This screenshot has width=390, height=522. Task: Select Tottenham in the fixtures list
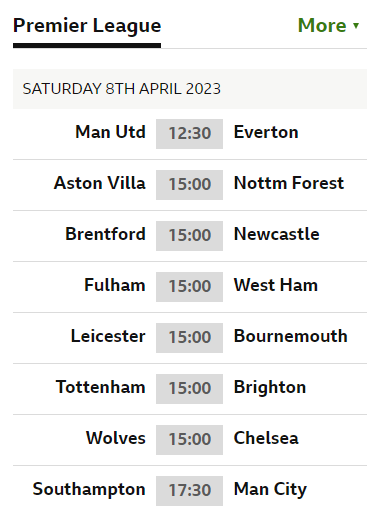pos(101,387)
